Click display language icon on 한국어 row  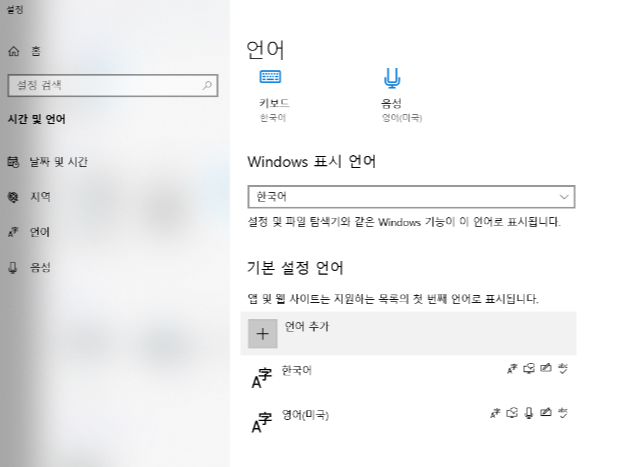coord(512,369)
